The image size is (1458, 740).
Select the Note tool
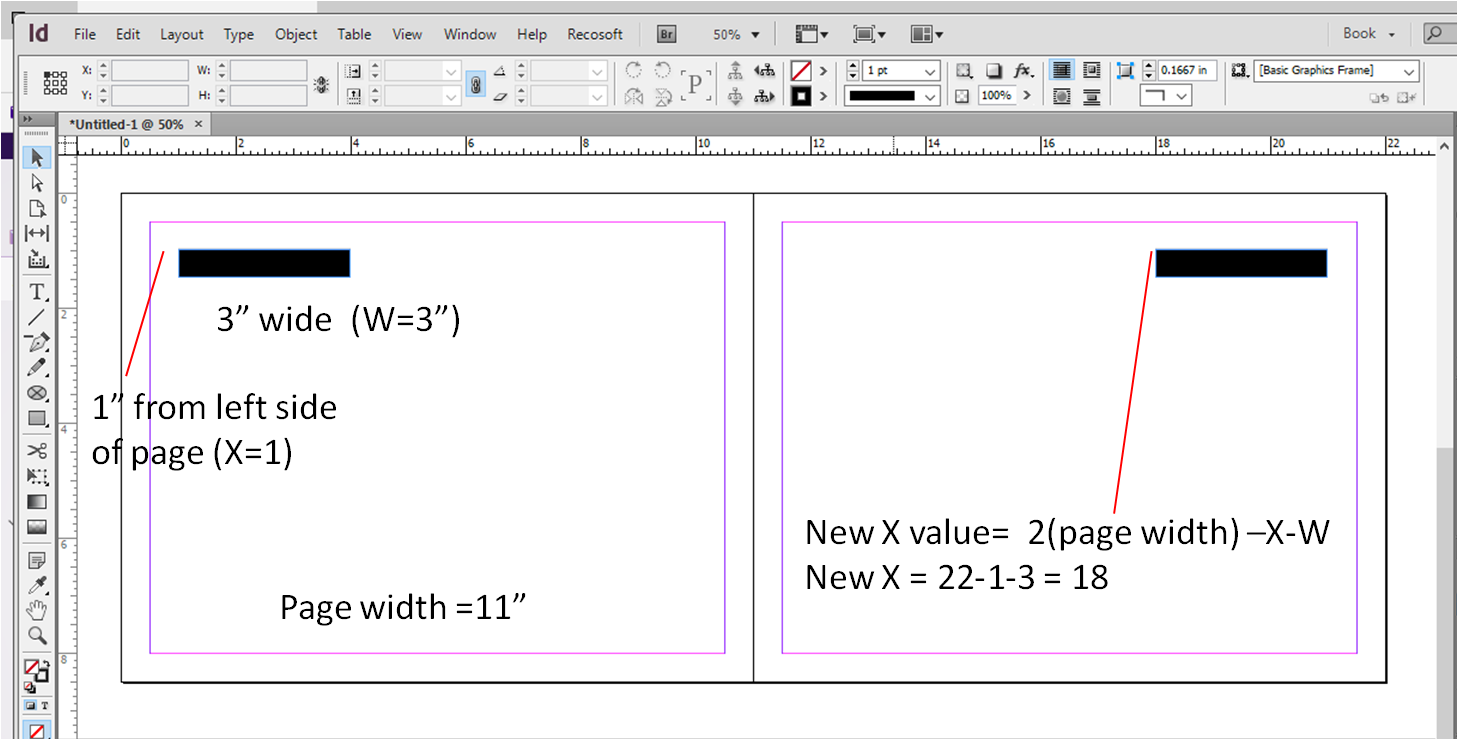click(x=37, y=559)
